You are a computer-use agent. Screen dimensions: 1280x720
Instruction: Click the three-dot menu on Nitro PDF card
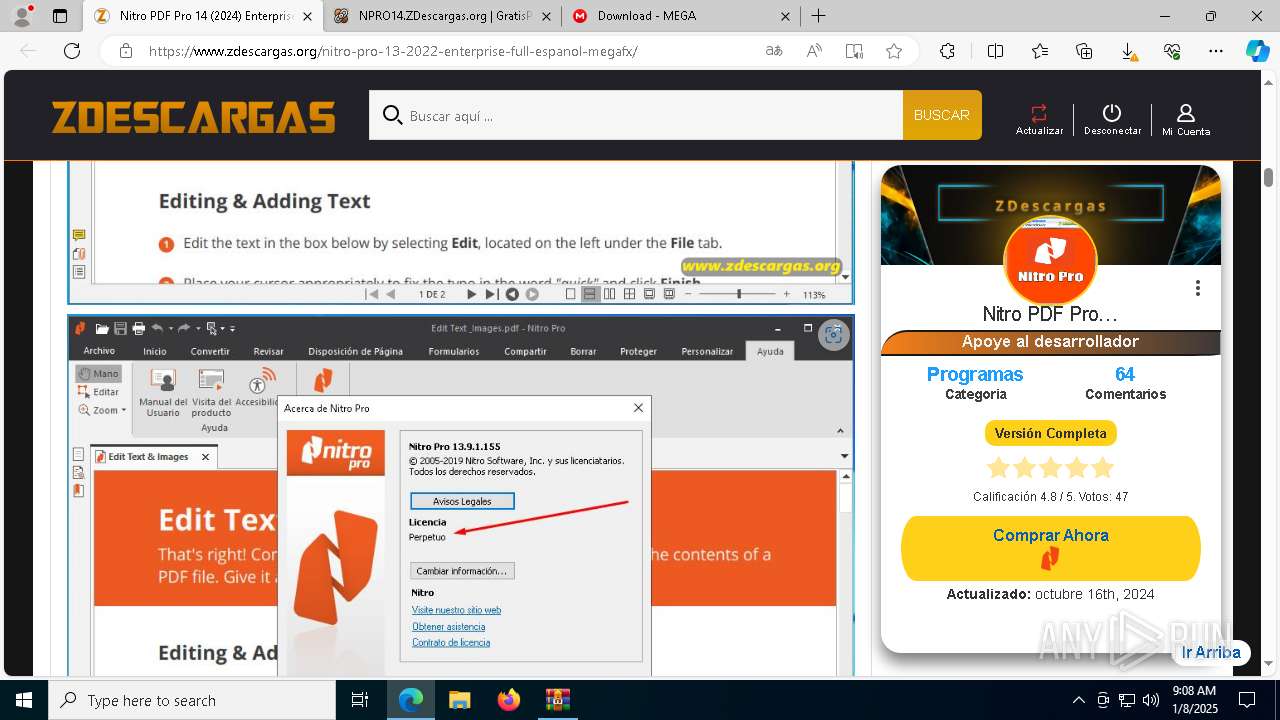point(1197,288)
